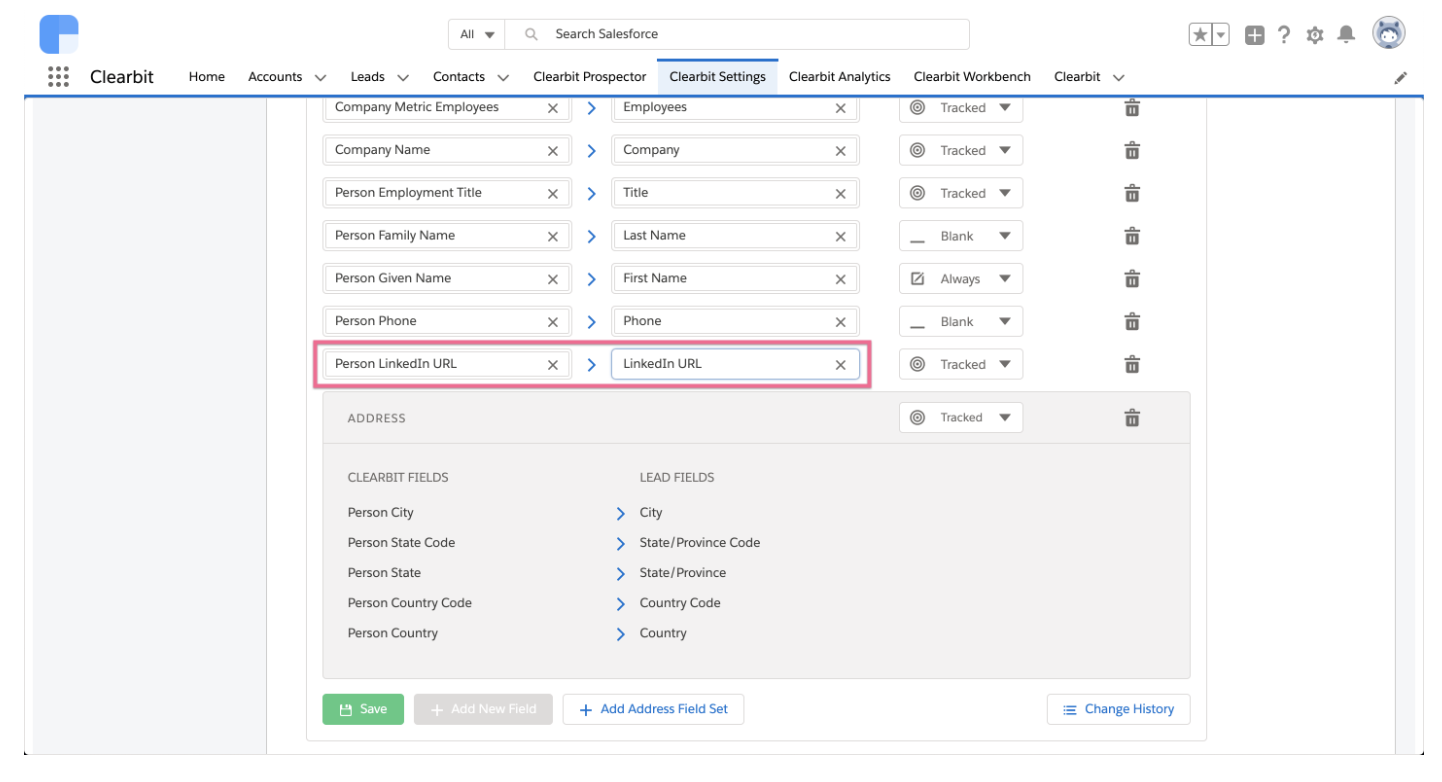
Task: Click the Person City address text
Action: [381, 513]
